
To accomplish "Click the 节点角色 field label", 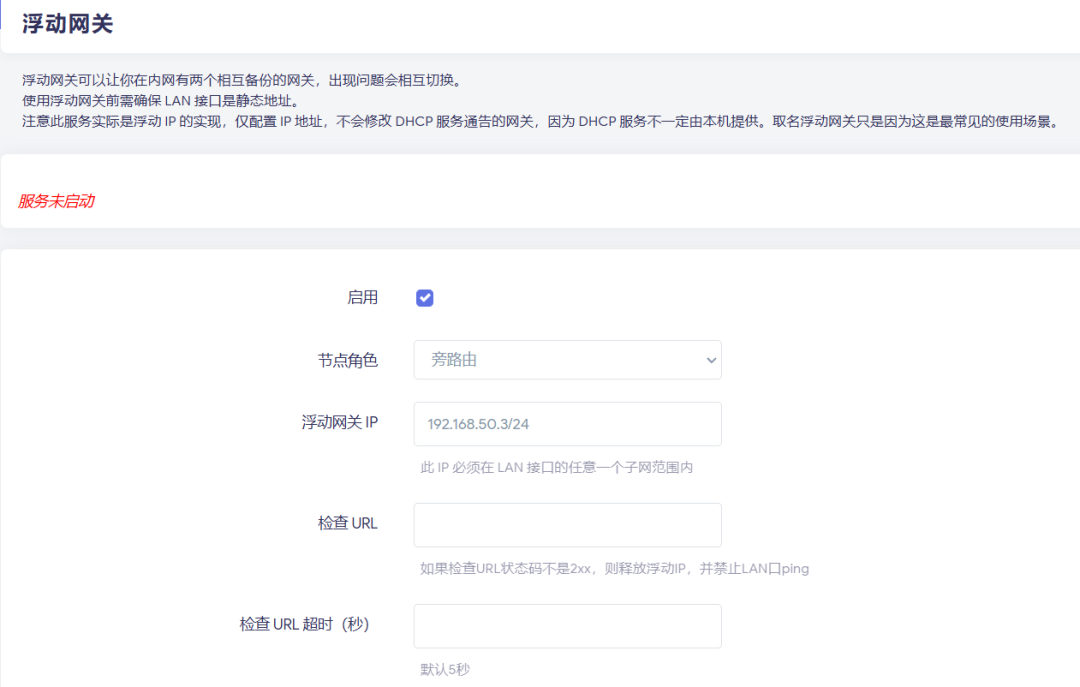I will [x=347, y=360].
